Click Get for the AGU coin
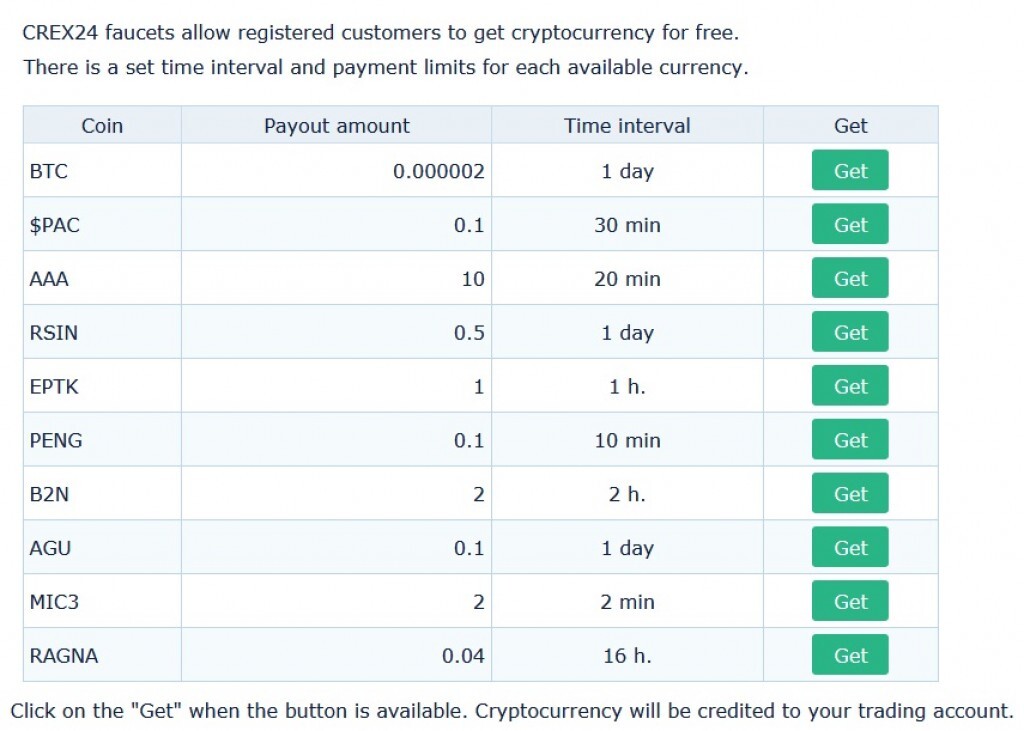Screen dimensions: 1024x731 pos(849,548)
